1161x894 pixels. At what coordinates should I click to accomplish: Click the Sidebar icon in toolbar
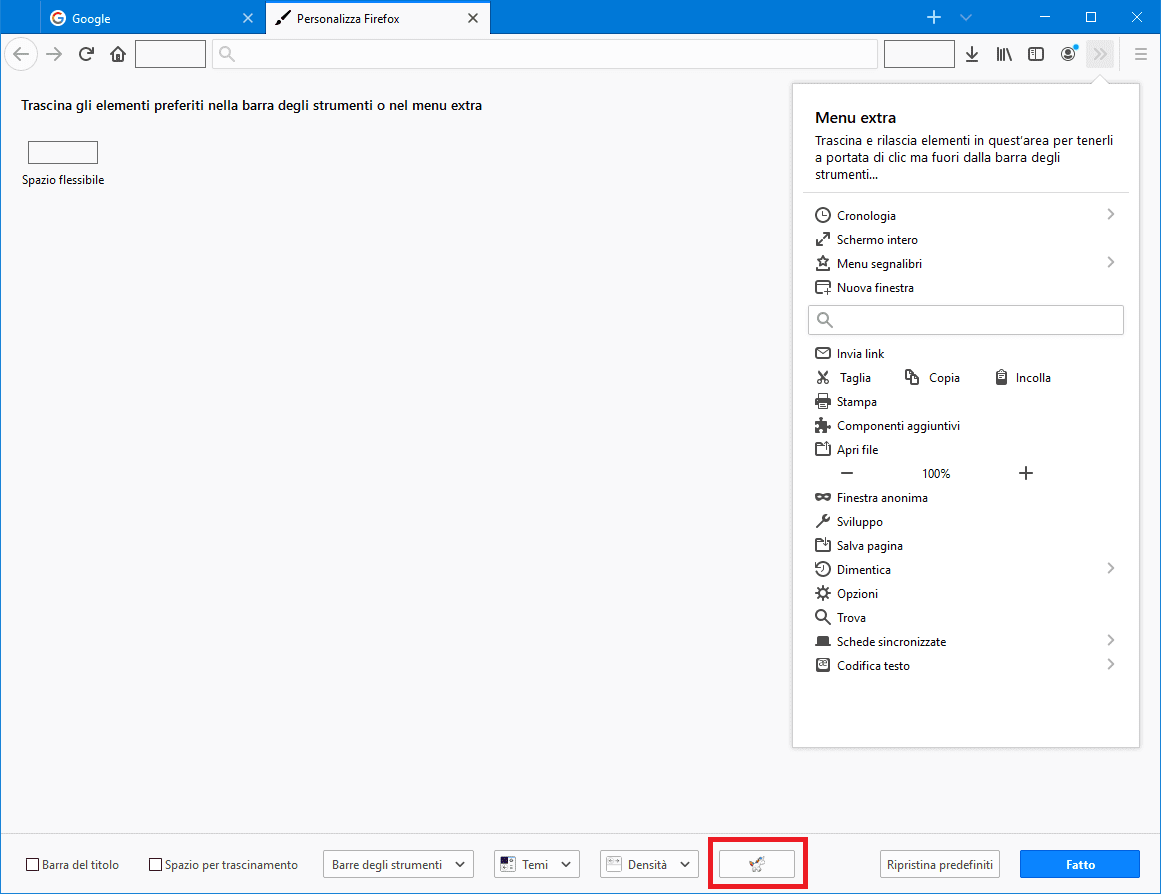click(x=1036, y=54)
